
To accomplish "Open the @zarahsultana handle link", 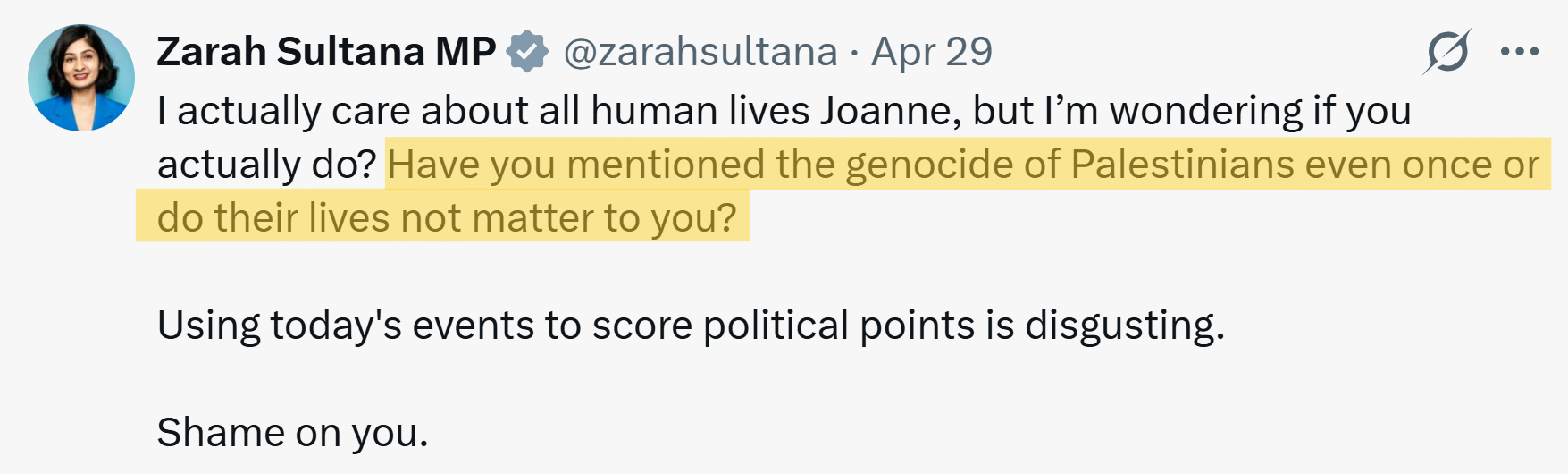I will tap(700, 53).
